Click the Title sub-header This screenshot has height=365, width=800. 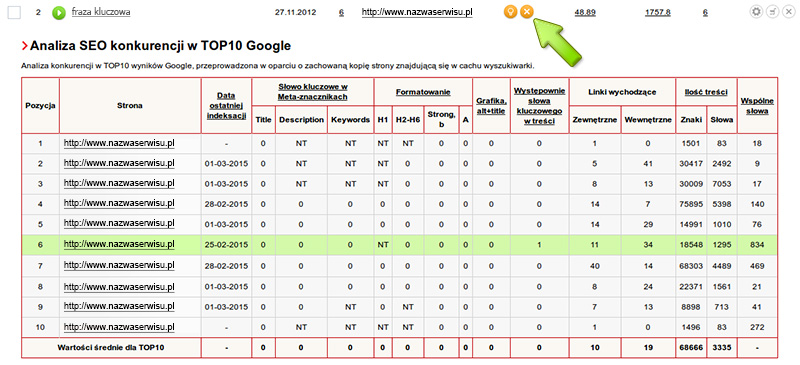(x=263, y=119)
